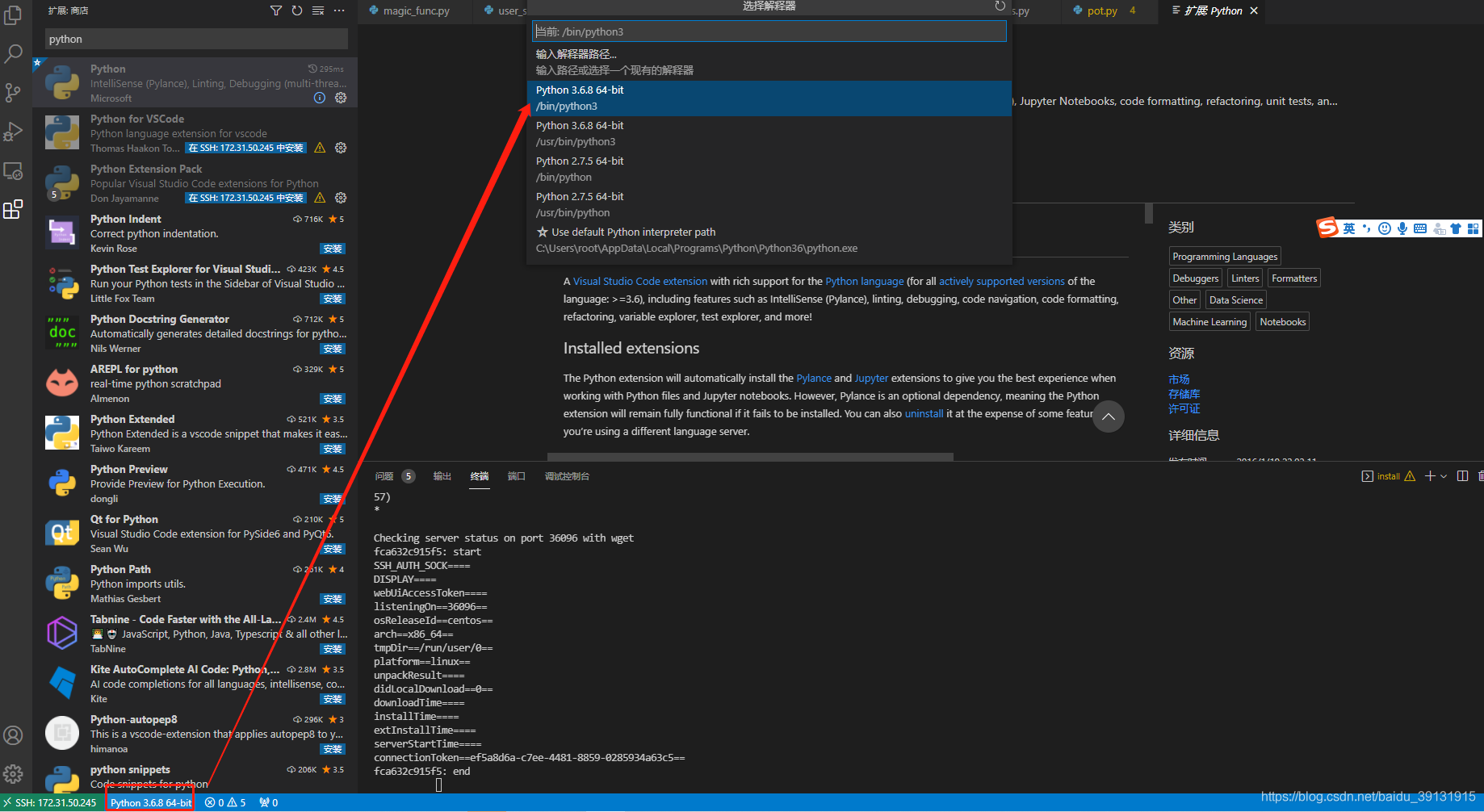The height and width of the screenshot is (812, 1484).
Task: Open the Pylance link in description
Action: (814, 378)
